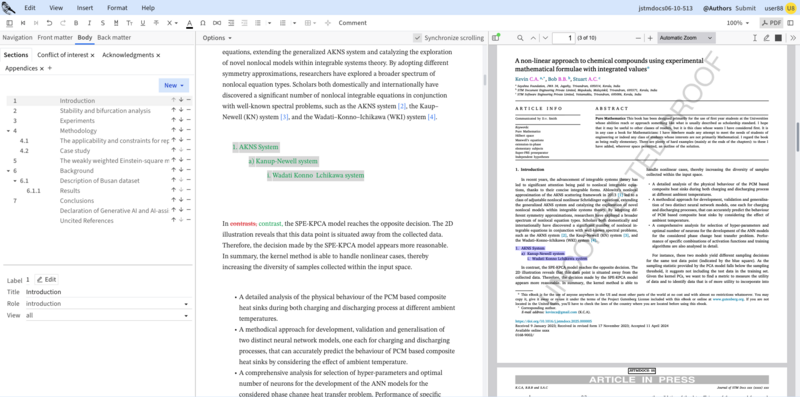Zoom out PDF with minus button

point(638,38)
